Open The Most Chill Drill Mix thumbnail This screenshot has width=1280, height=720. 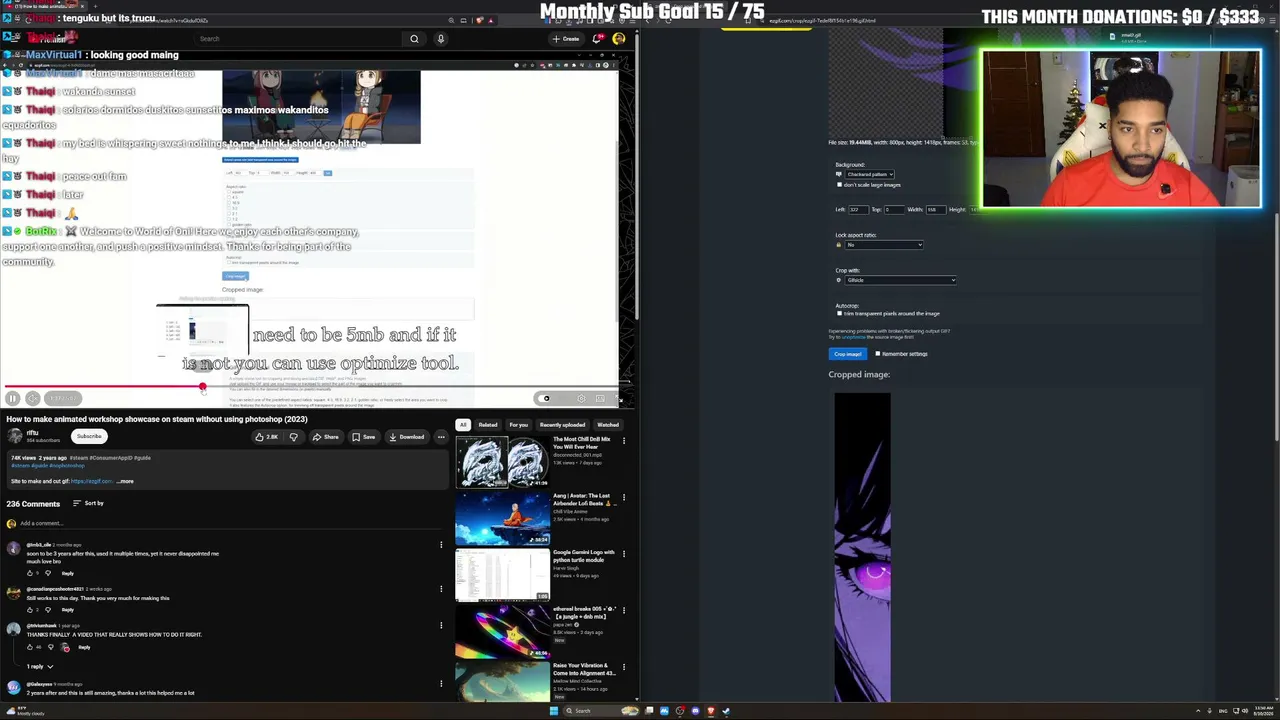point(502,460)
